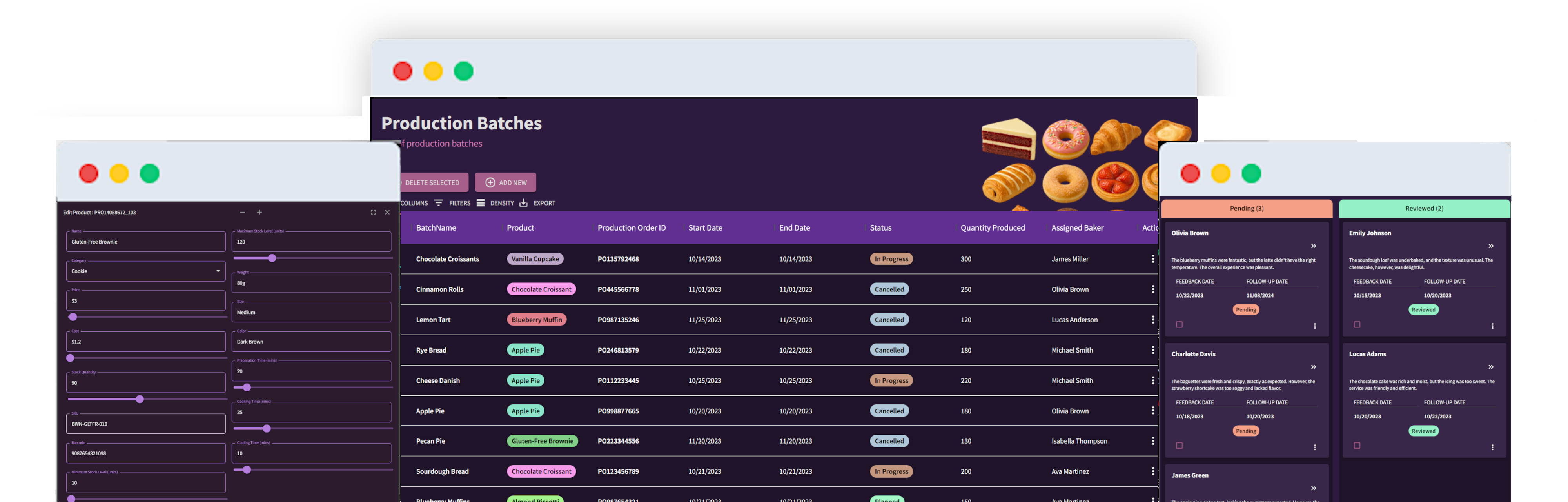This screenshot has height=502, width=1568.
Task: Open row menu for Cheese Danish batch
Action: (x=1153, y=381)
